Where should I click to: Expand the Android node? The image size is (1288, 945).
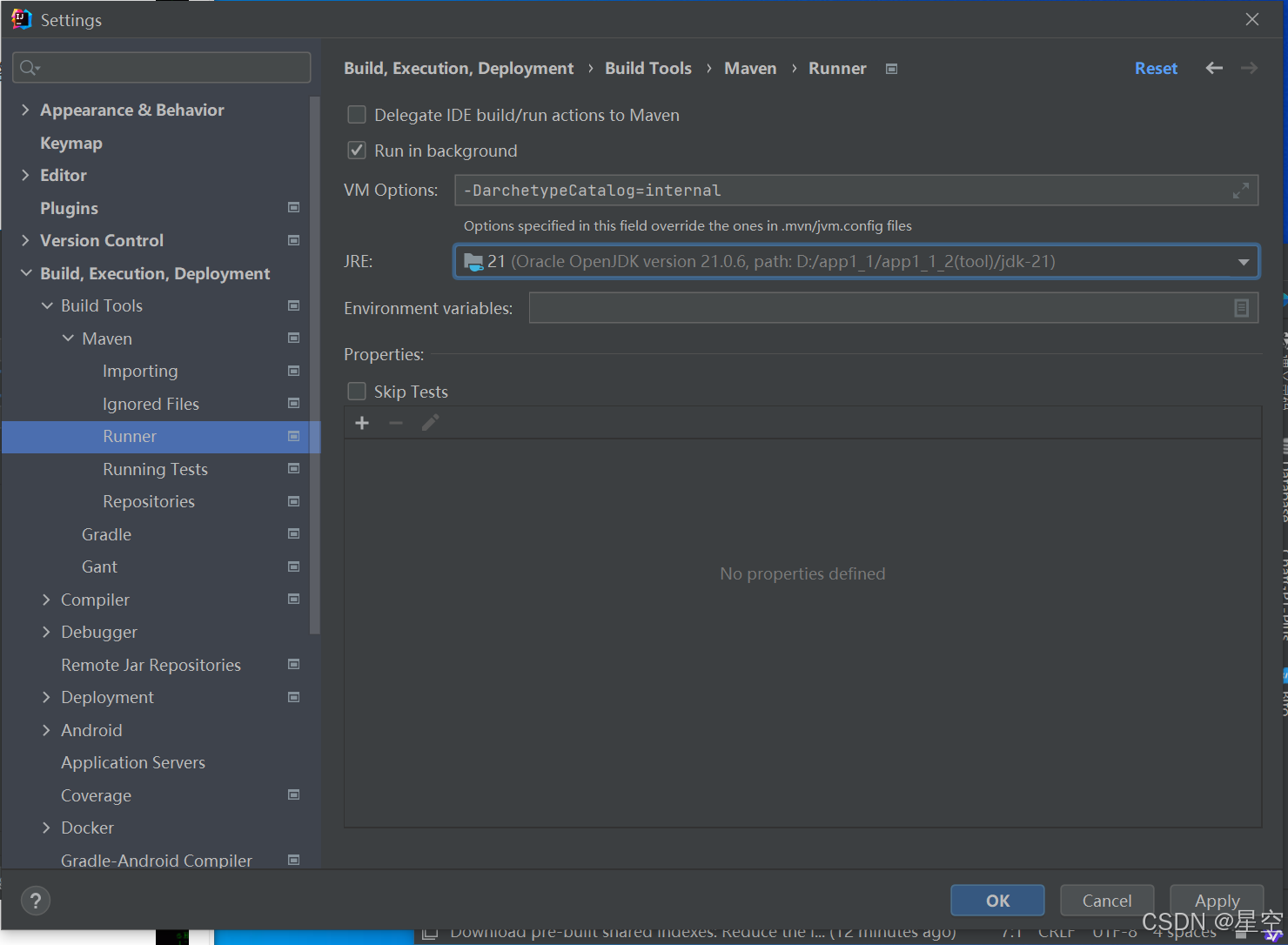tap(47, 730)
